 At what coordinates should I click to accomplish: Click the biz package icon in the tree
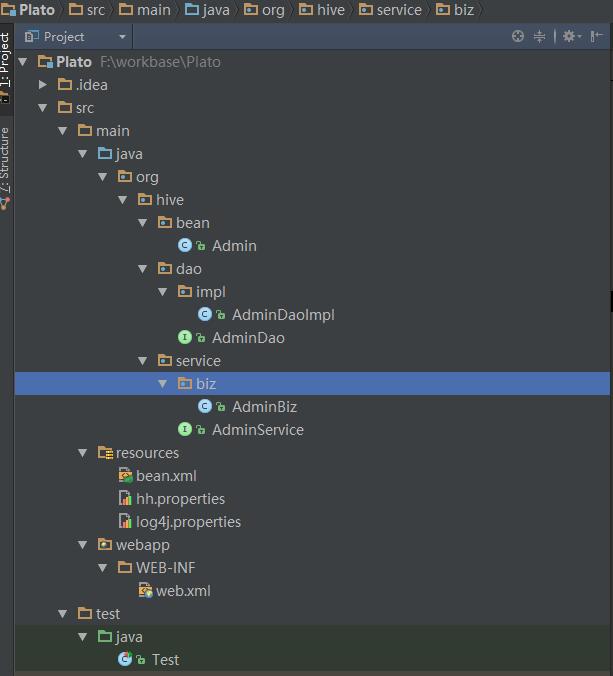click(185, 383)
